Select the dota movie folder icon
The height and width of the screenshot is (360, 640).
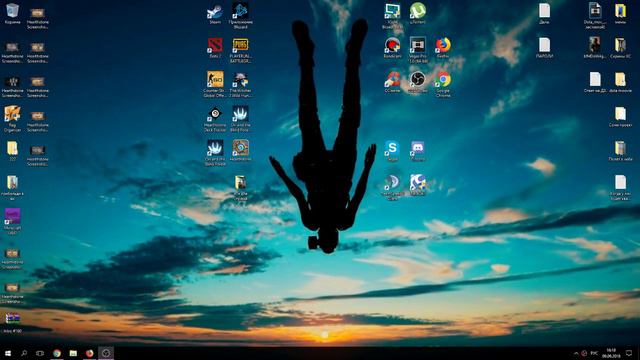[620, 82]
